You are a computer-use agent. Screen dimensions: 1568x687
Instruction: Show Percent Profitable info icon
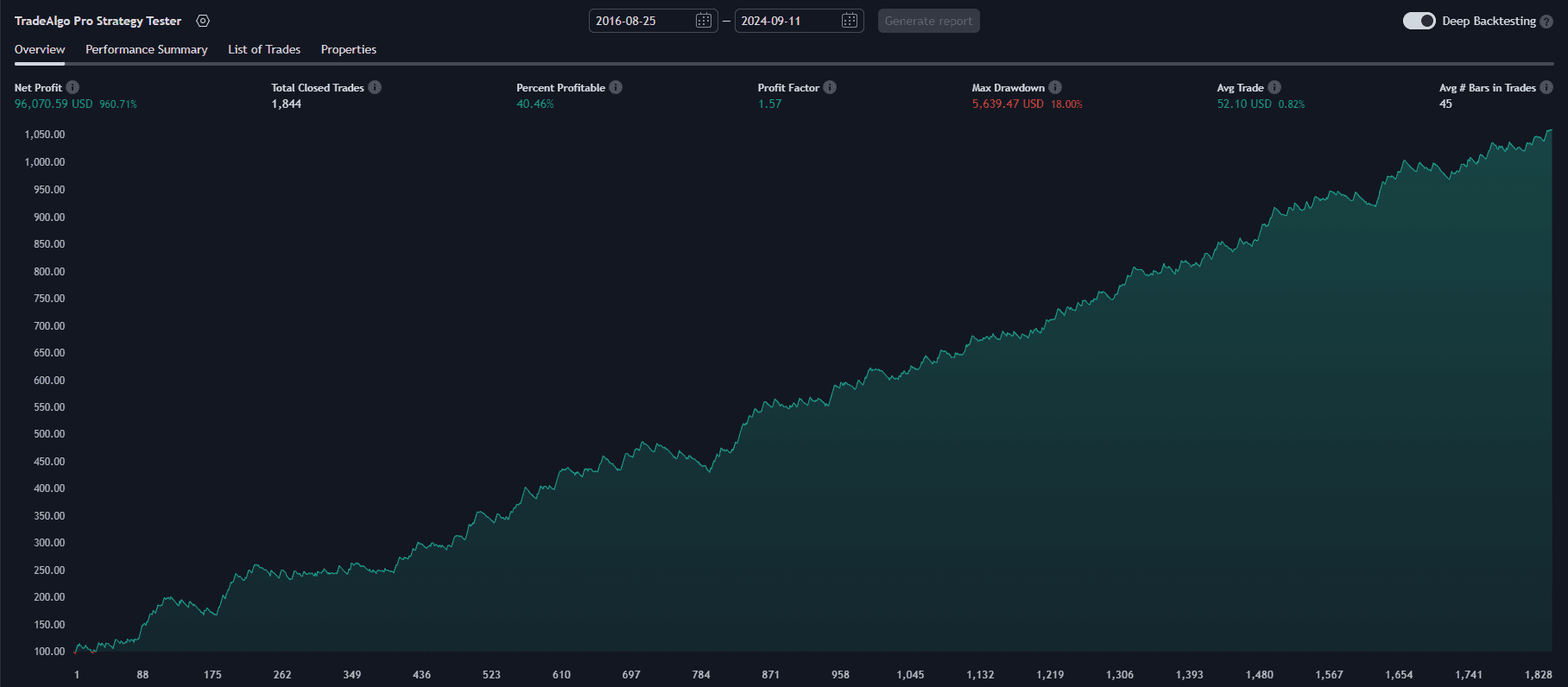[x=616, y=87]
